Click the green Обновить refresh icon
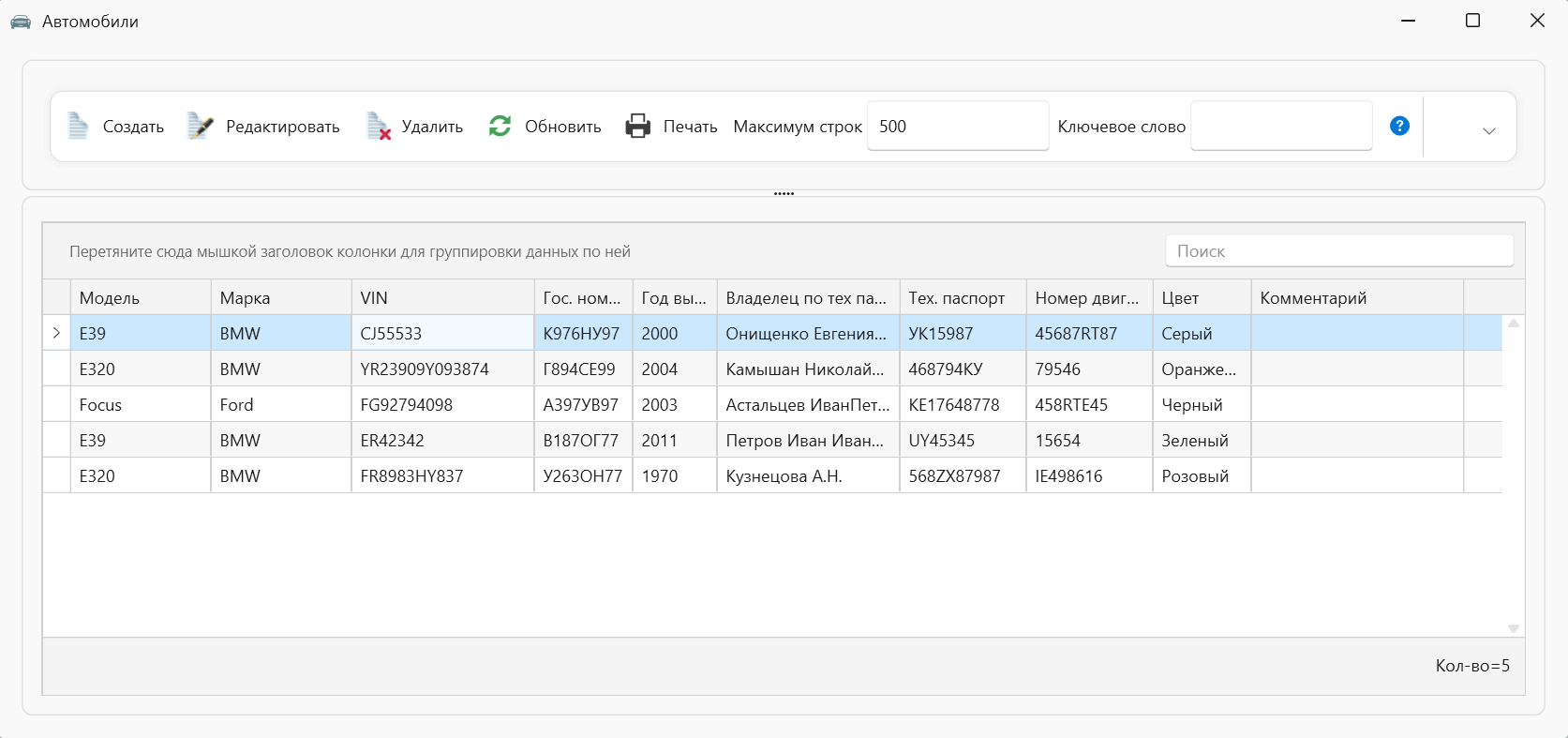1568x738 pixels. pyautogui.click(x=500, y=126)
